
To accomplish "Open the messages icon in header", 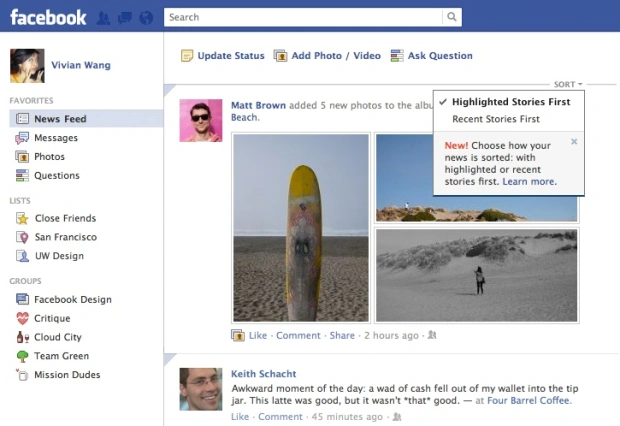I will [125, 18].
